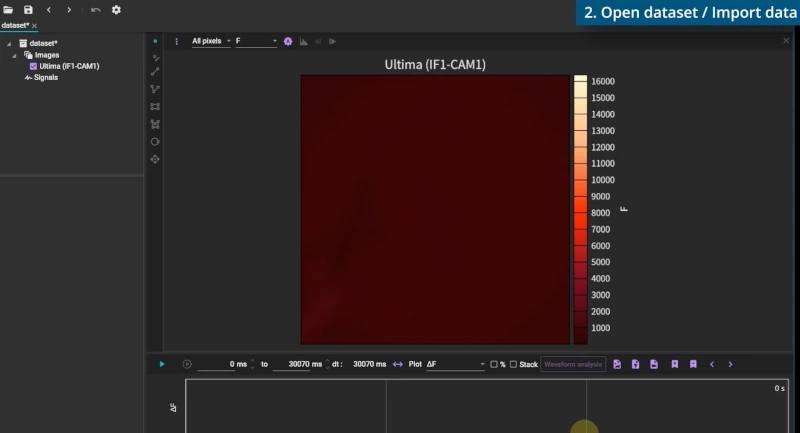Screen dimensions: 800x433
Task: Step to previous frame in image toolbar
Action: click(x=318, y=41)
